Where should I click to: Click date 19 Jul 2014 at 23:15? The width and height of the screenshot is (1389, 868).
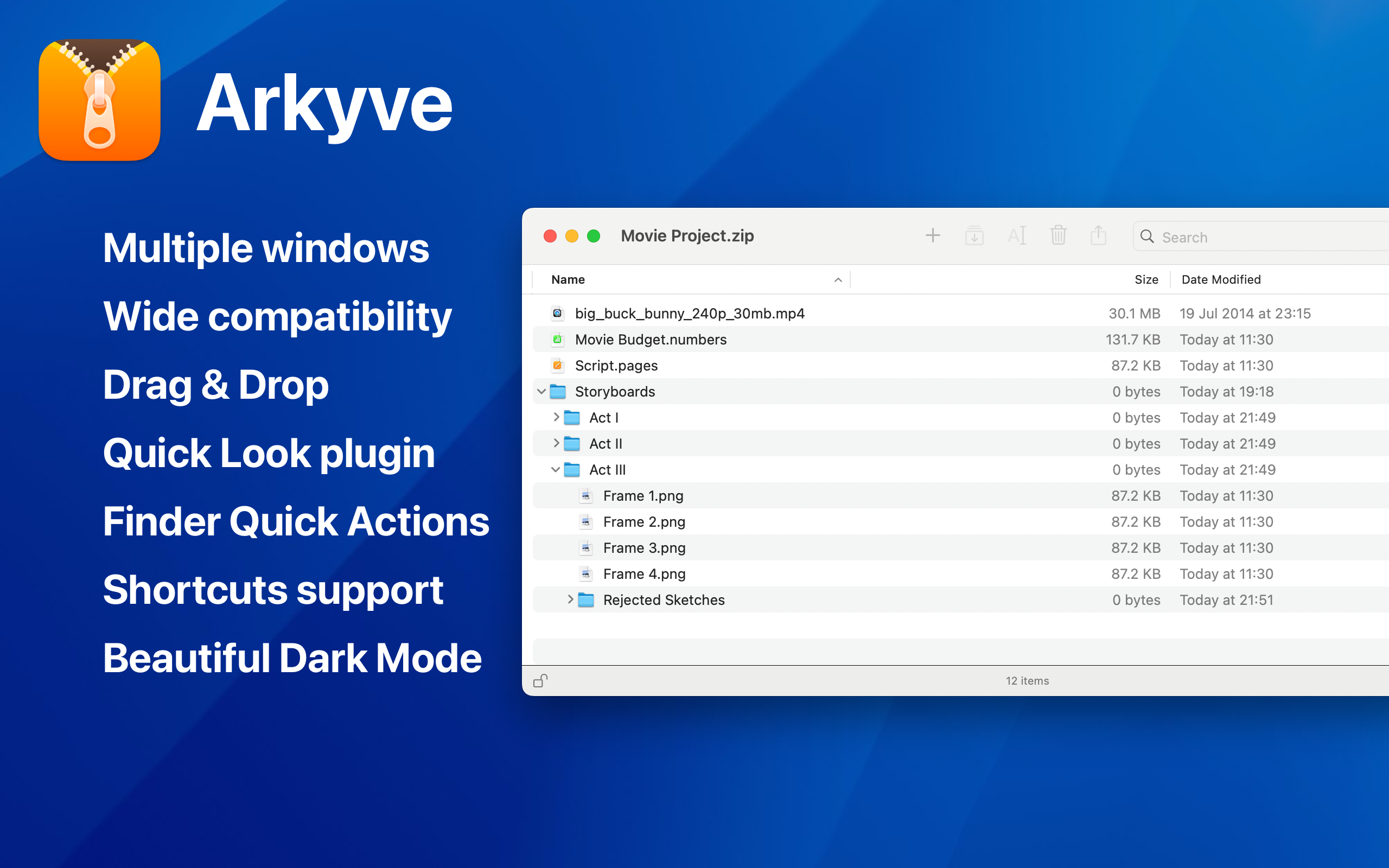(x=1245, y=314)
